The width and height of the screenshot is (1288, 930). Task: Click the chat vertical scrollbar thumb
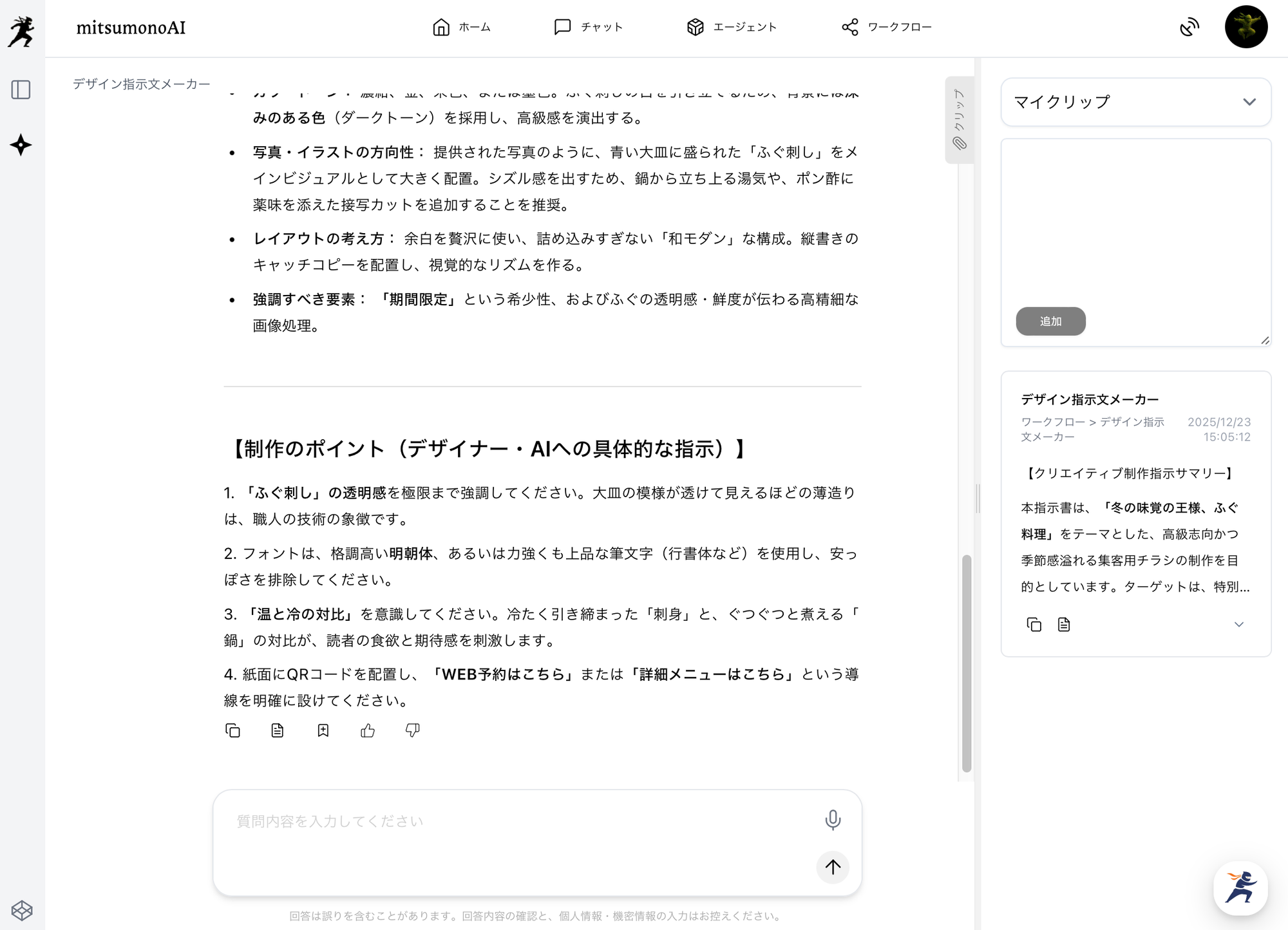tap(966, 663)
